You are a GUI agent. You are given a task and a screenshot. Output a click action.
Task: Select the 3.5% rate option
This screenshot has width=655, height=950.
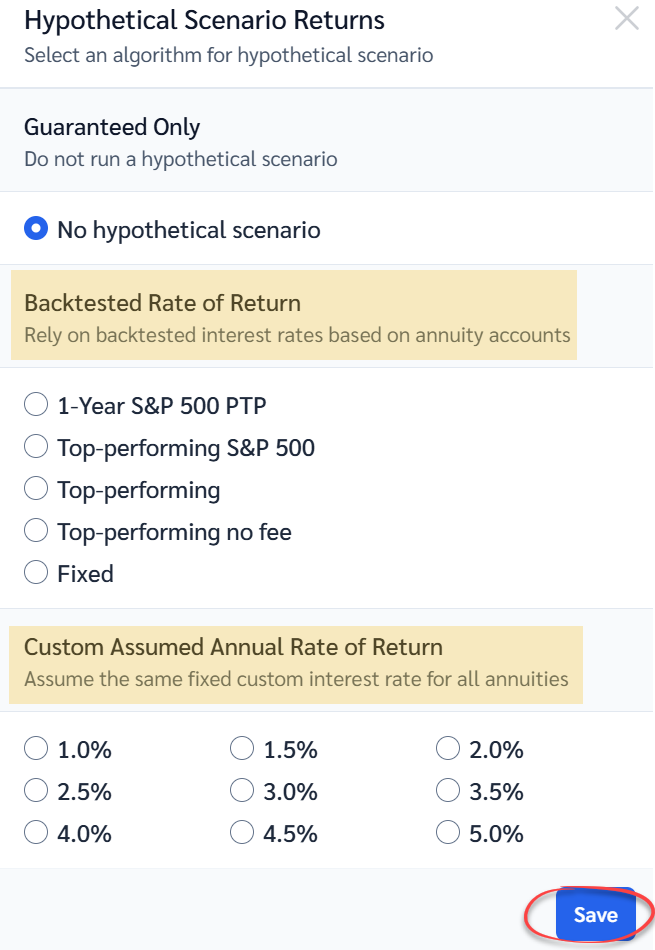click(448, 791)
